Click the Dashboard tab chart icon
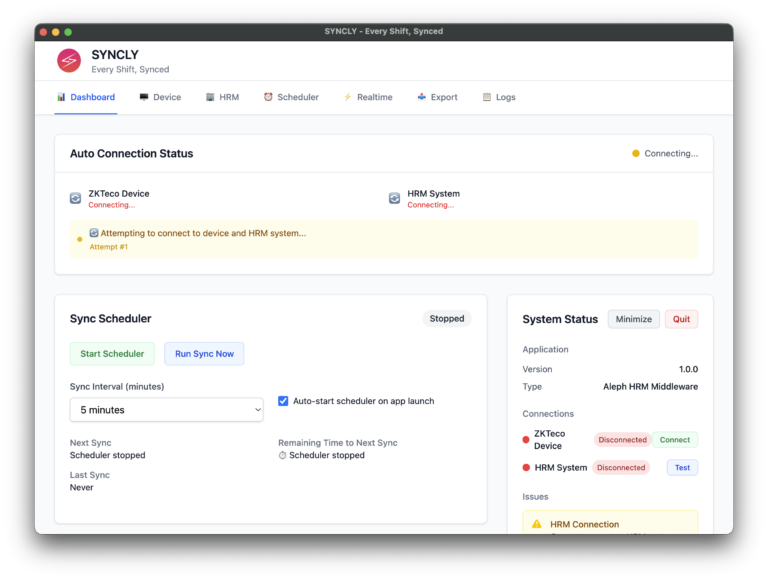Screen dimensions: 768x580 (x=61, y=98)
